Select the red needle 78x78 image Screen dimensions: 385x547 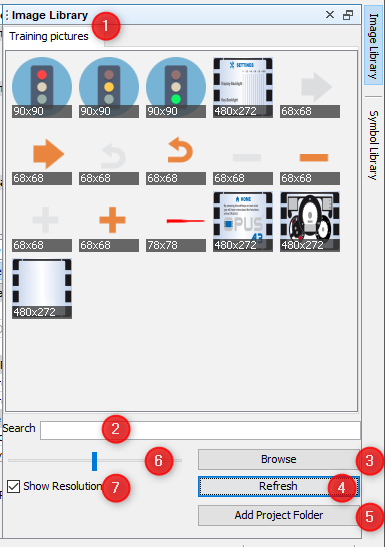[x=176, y=222]
